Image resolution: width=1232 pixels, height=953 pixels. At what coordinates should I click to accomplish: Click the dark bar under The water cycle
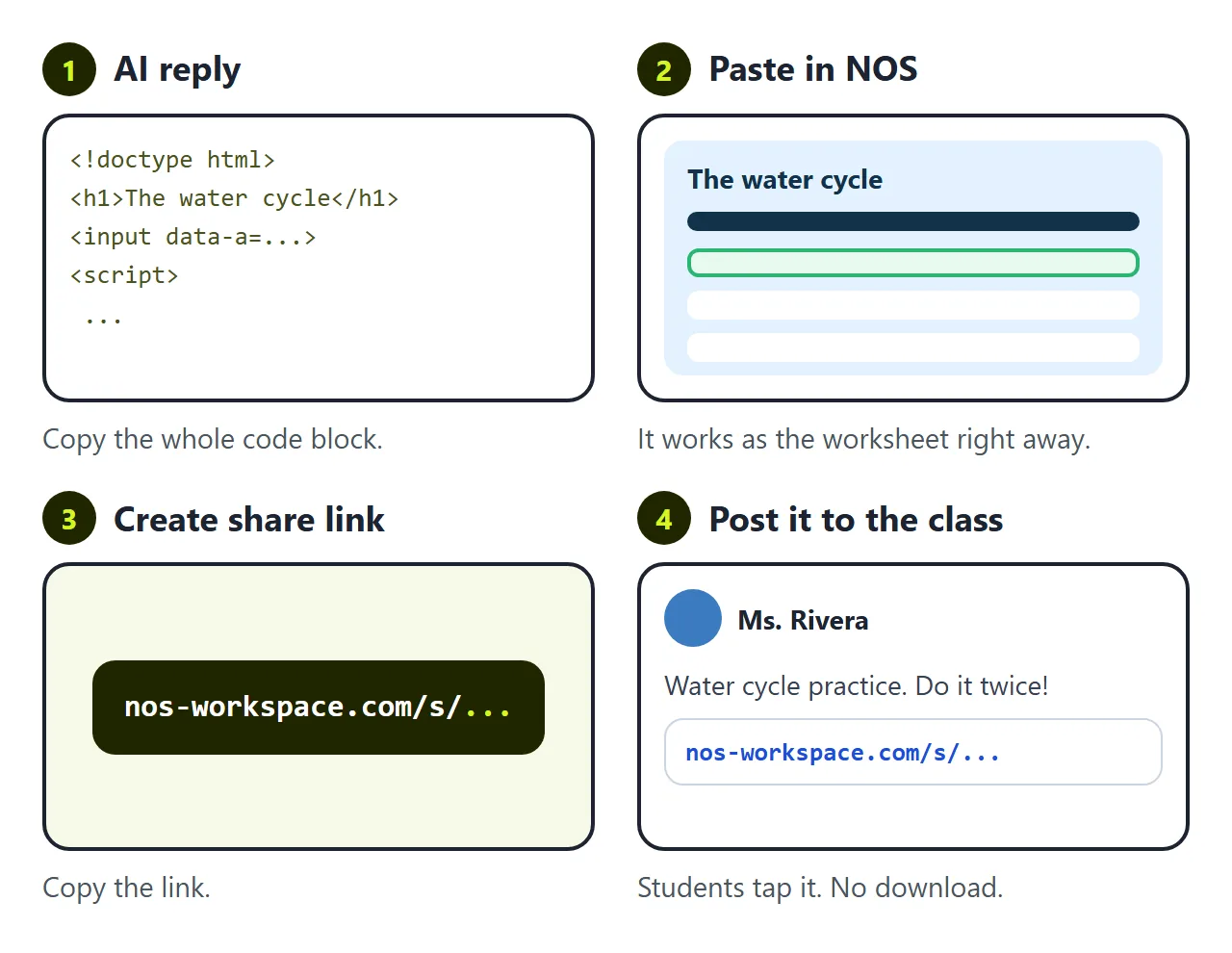coord(913,221)
